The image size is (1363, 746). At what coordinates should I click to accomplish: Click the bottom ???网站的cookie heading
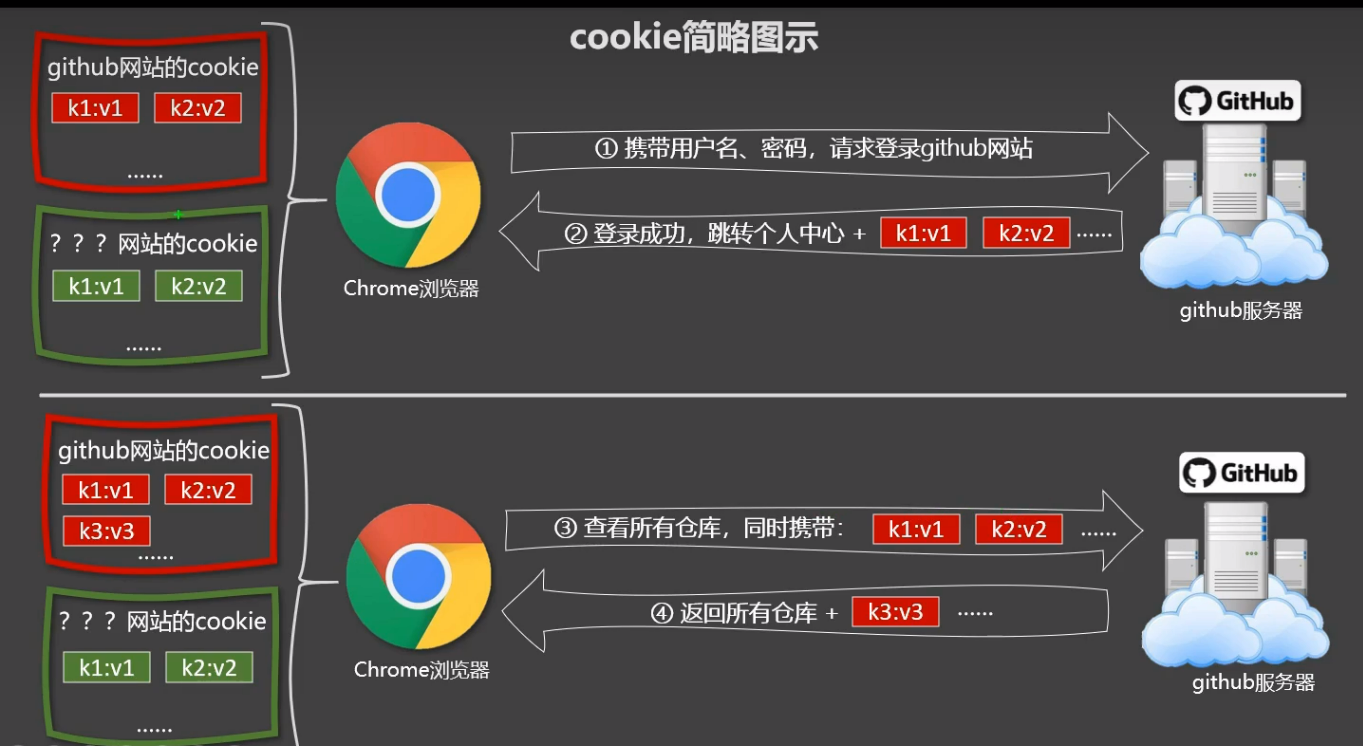point(163,621)
